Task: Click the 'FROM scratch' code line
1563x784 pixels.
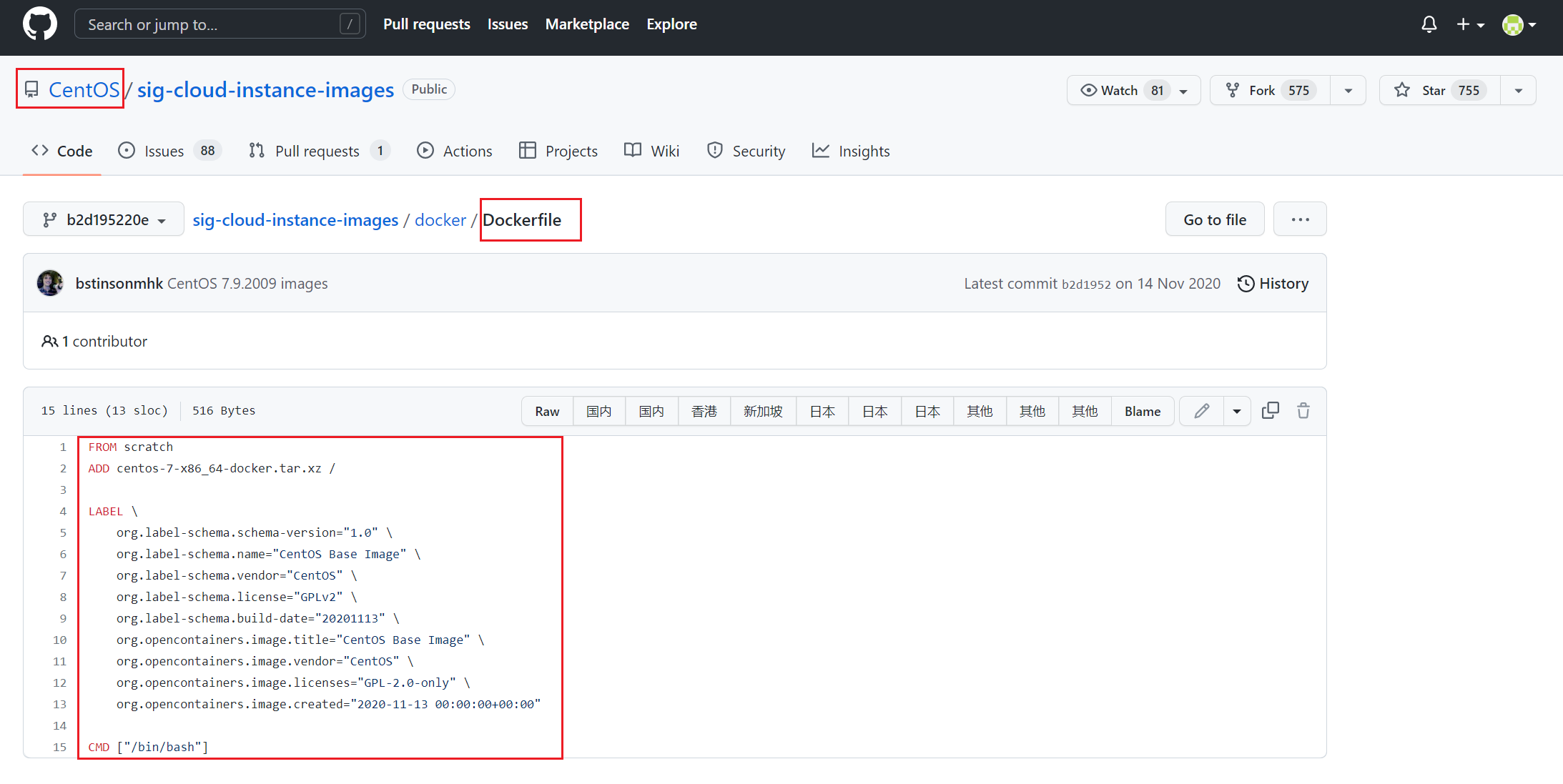Action: coord(131,447)
